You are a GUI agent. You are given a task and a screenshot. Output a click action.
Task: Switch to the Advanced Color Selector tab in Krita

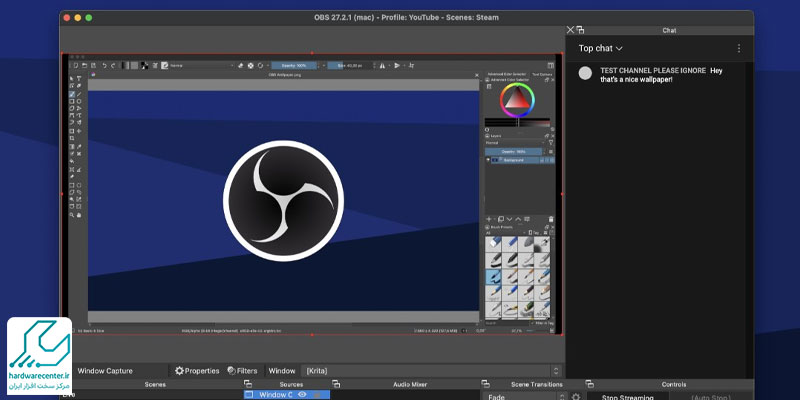[x=507, y=74]
